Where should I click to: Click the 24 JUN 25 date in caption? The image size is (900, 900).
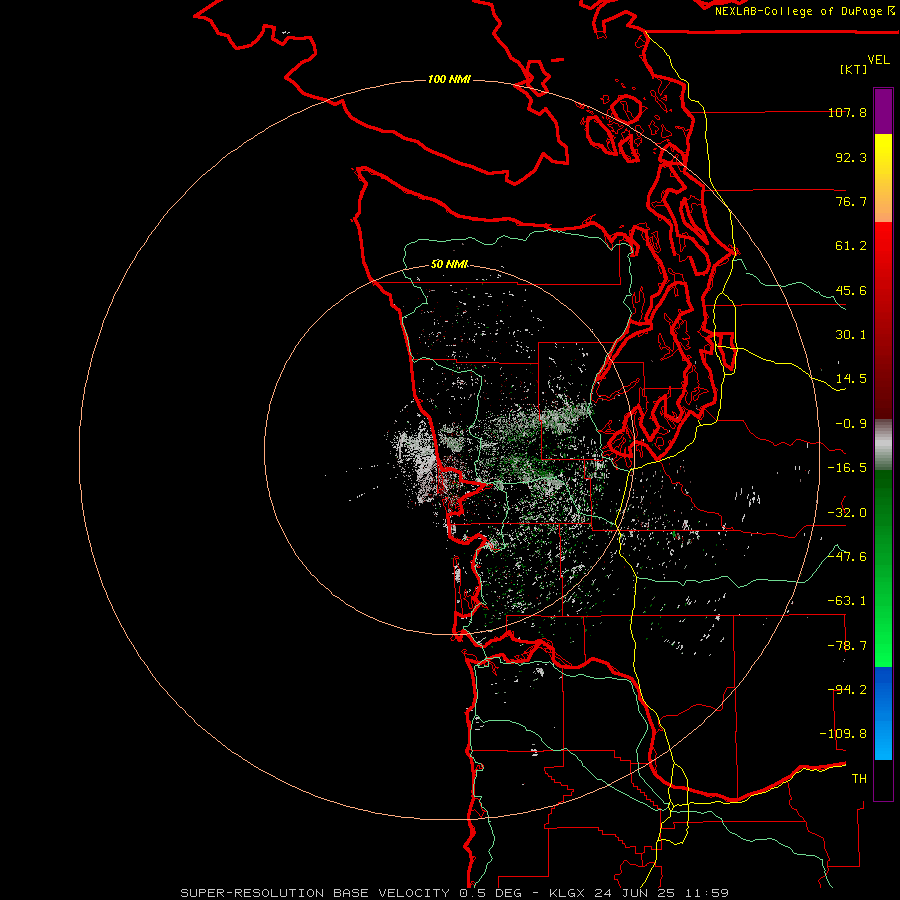pos(637,893)
